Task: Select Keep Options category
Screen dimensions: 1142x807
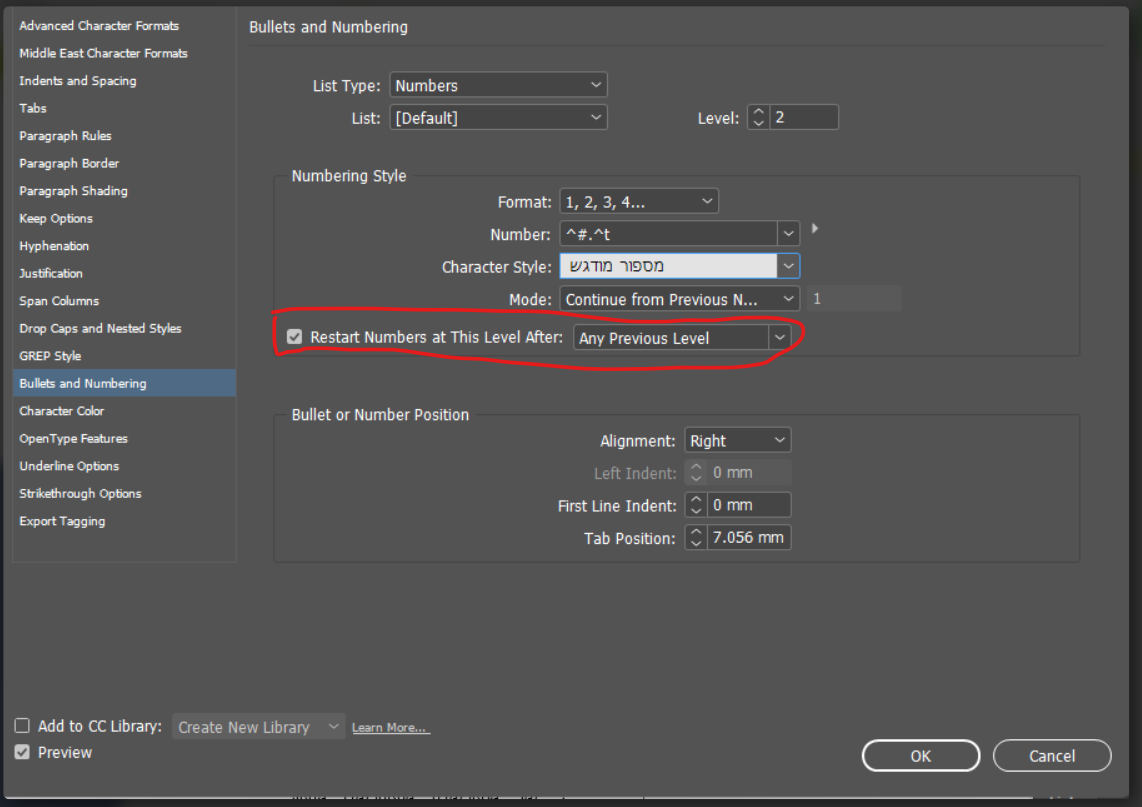Action: click(x=56, y=219)
